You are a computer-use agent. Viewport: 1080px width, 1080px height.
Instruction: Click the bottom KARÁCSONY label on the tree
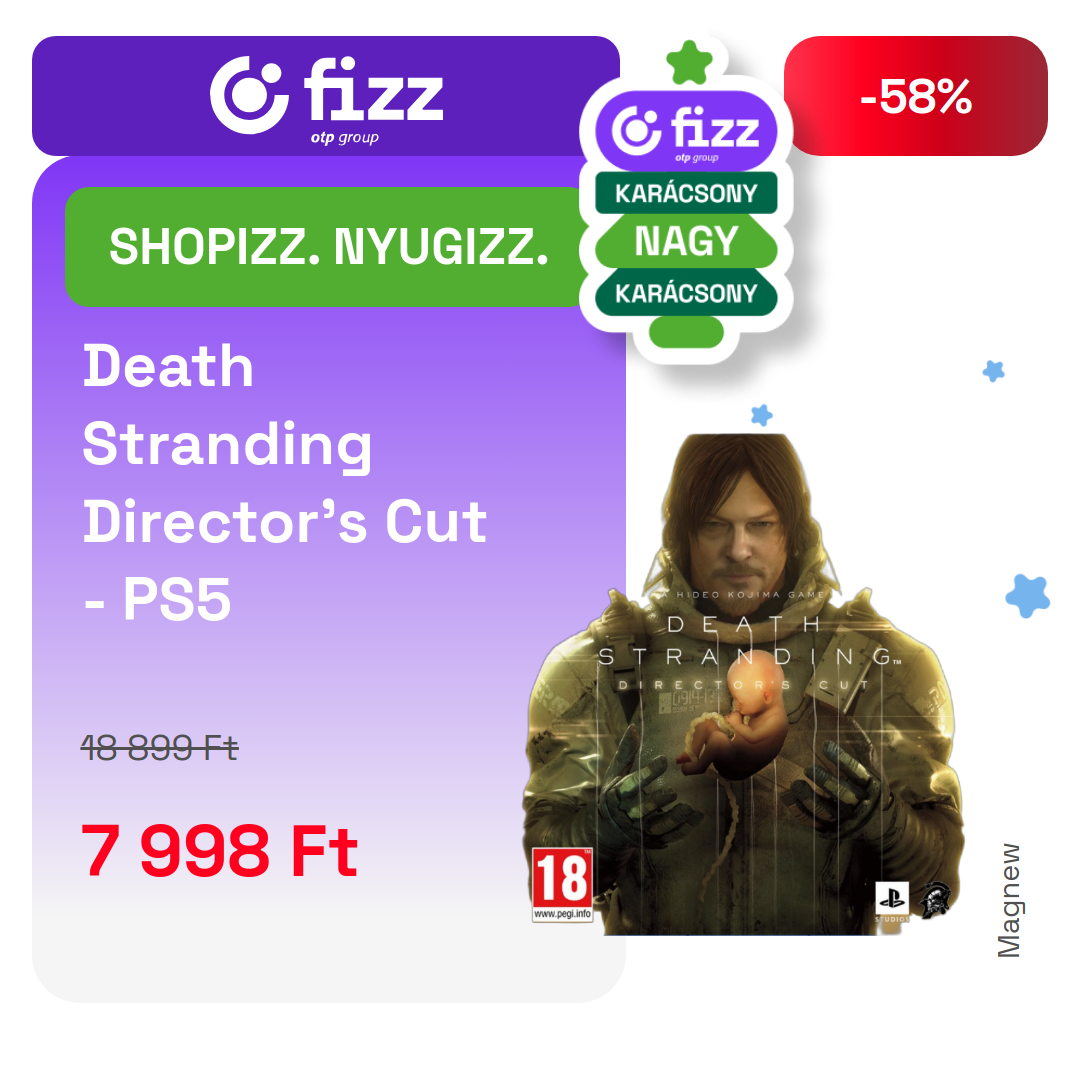[x=686, y=293]
